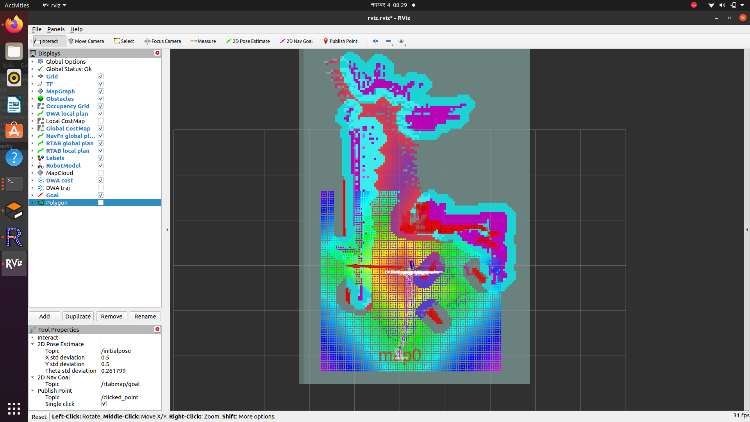Open the File menu

click(x=37, y=29)
